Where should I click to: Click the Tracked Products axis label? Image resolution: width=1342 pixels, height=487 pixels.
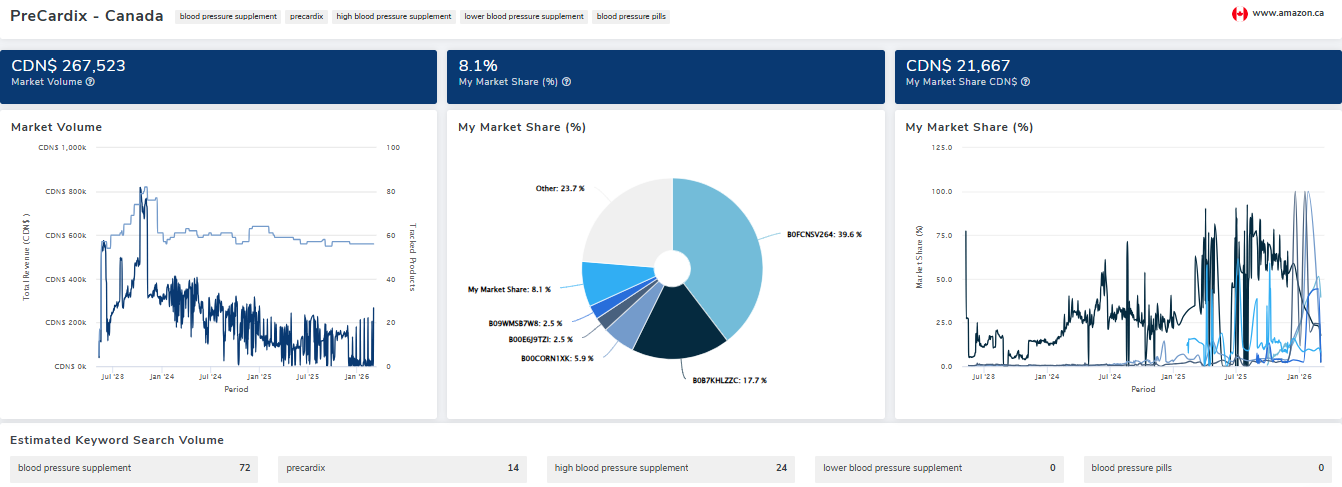(x=412, y=256)
